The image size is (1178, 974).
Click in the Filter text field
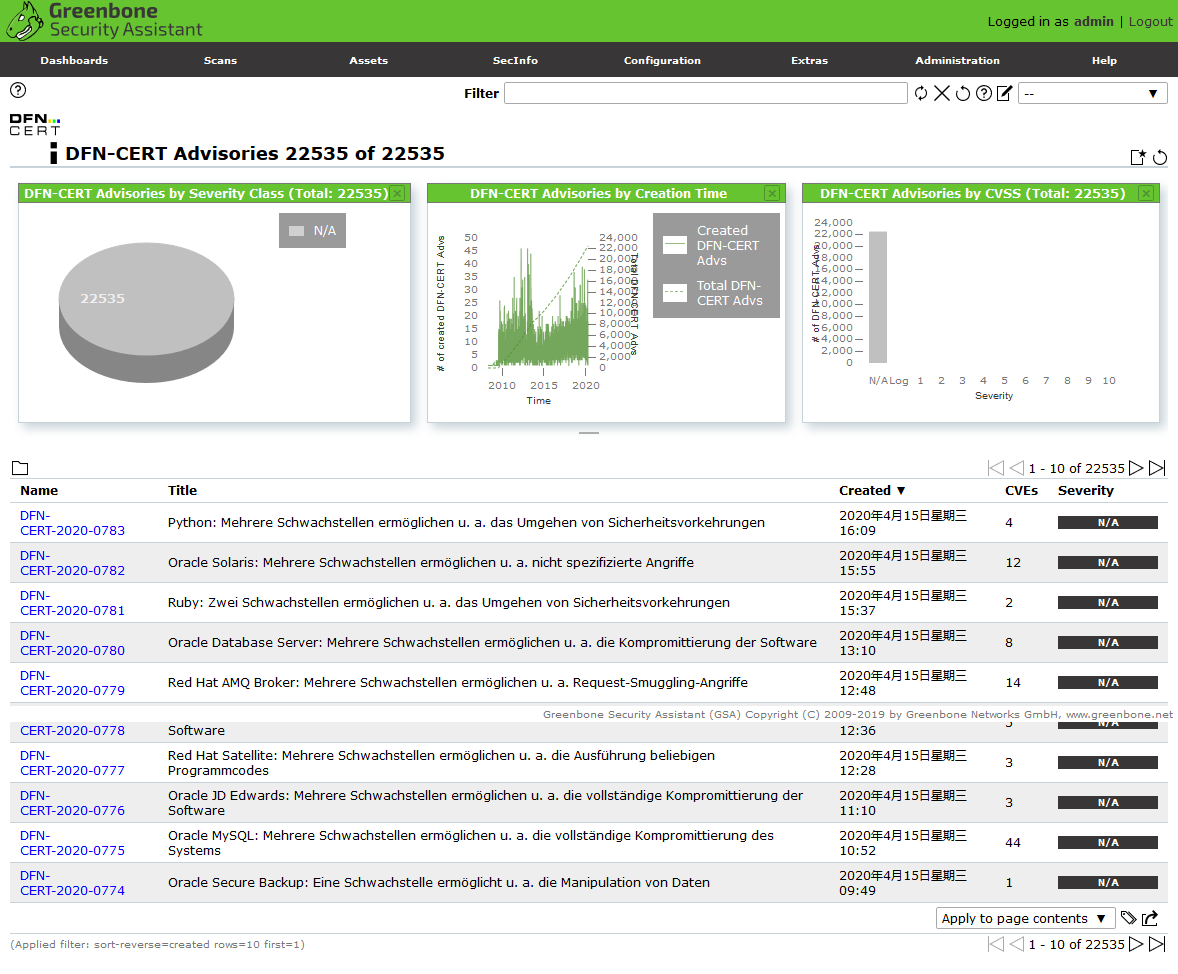click(705, 93)
